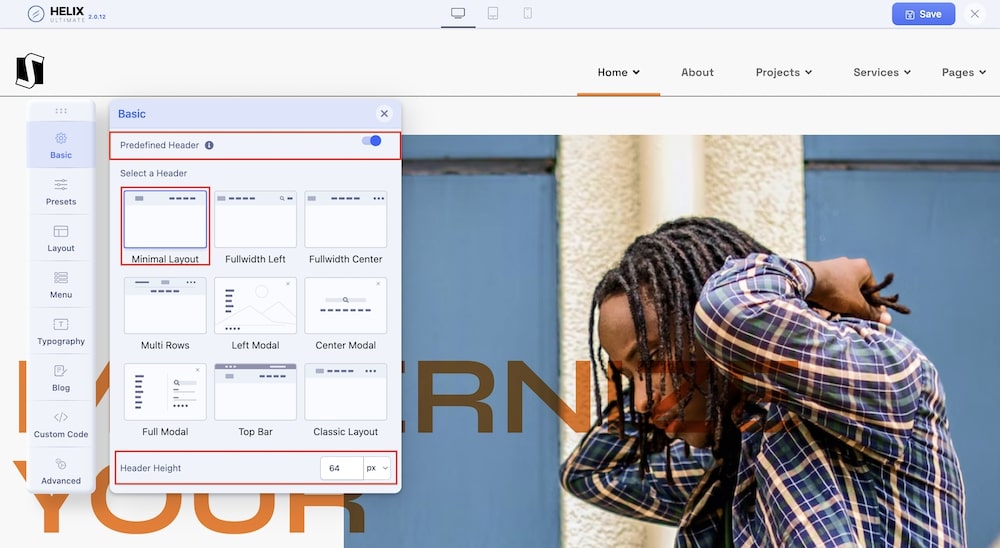Open the Presets sidebar panel

(x=61, y=191)
